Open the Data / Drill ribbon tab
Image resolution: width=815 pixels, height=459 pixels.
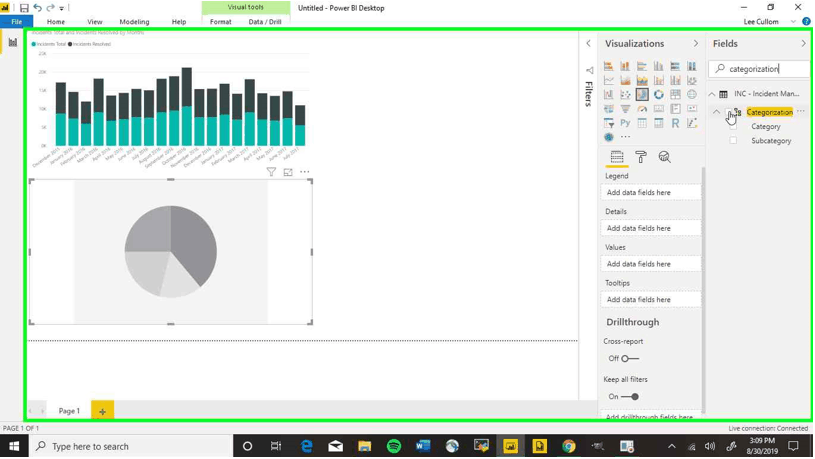[265, 22]
